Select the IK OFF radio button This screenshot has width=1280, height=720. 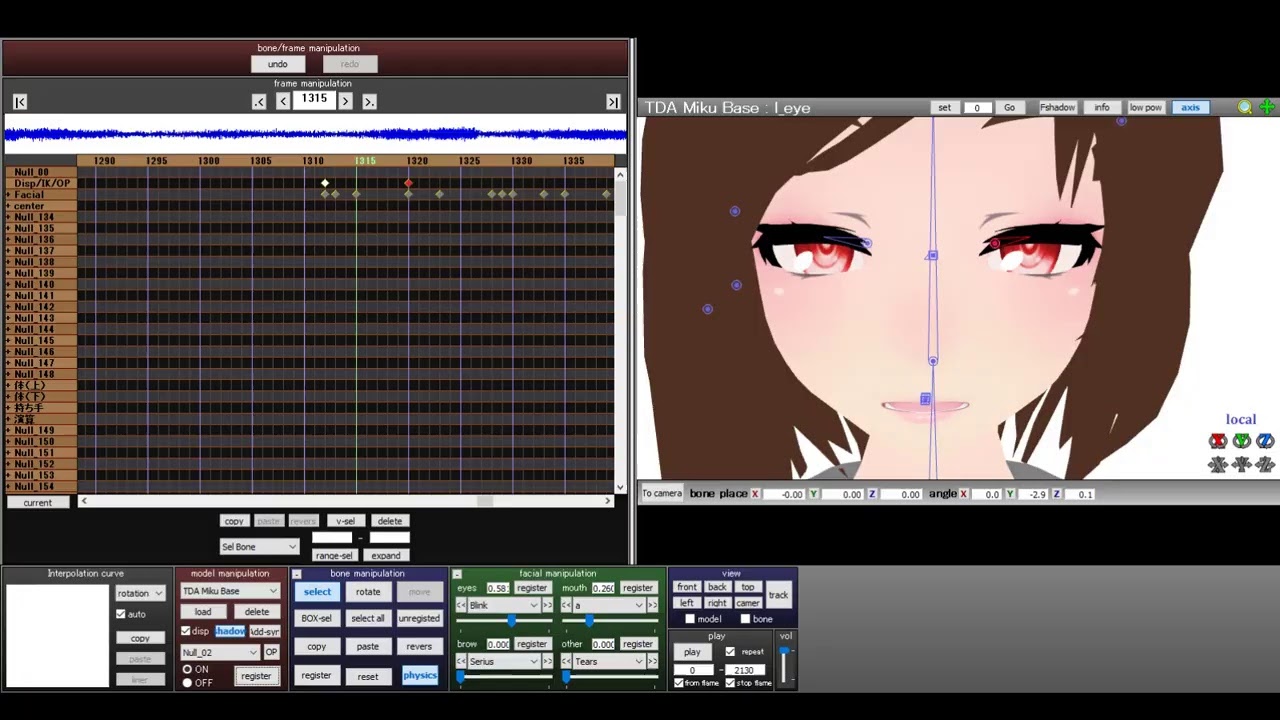187,683
